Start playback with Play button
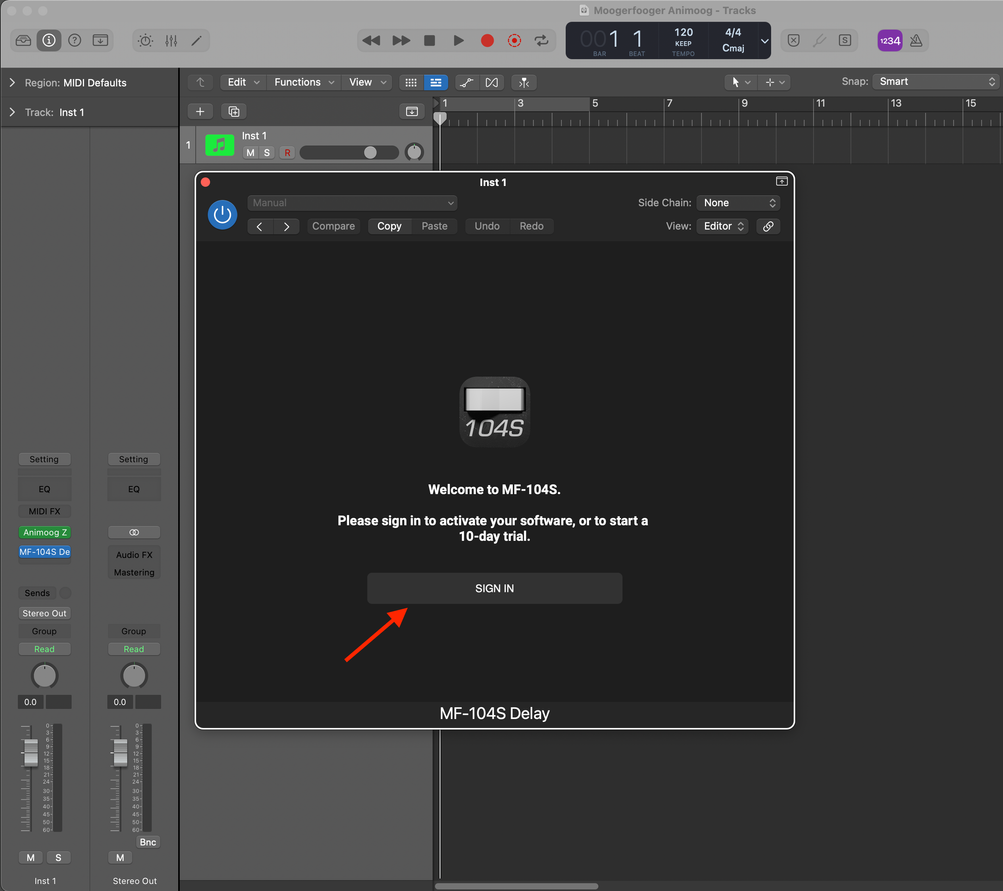The height and width of the screenshot is (891, 1003). (459, 40)
